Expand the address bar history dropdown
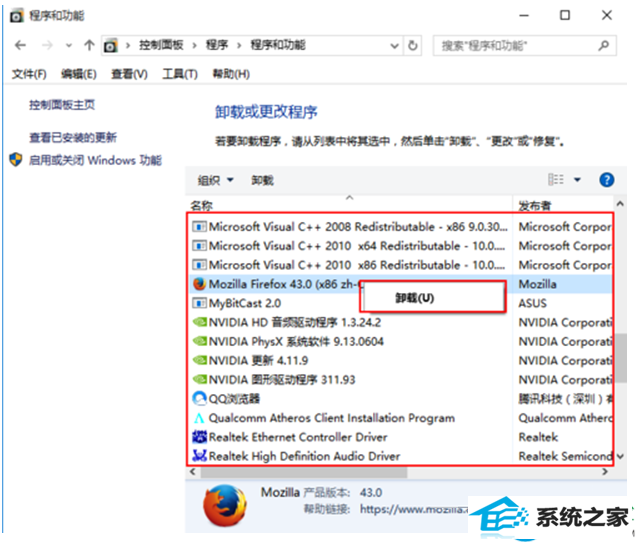 click(394, 46)
